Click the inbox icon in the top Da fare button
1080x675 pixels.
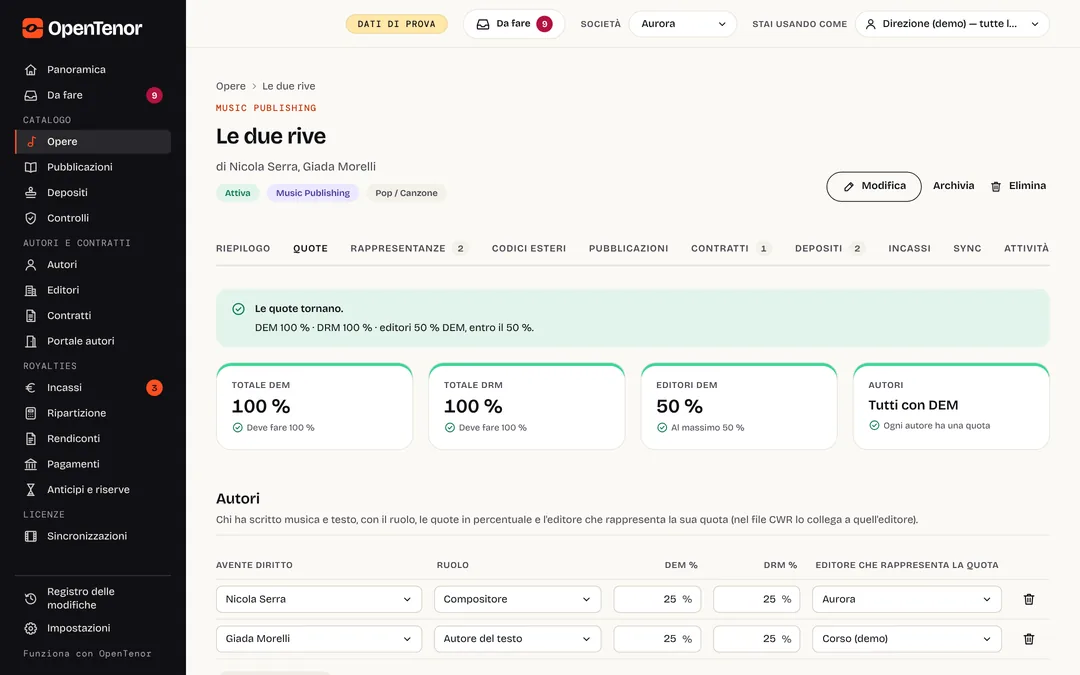(x=483, y=24)
